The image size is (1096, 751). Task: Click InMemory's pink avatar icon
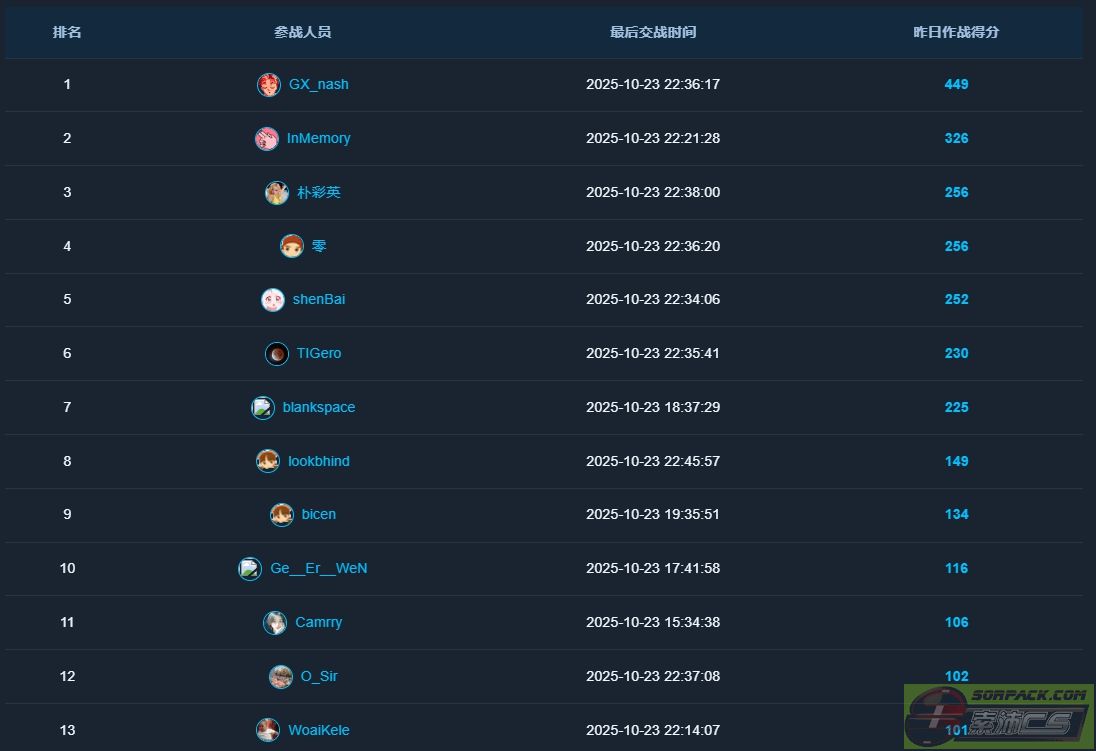(266, 139)
